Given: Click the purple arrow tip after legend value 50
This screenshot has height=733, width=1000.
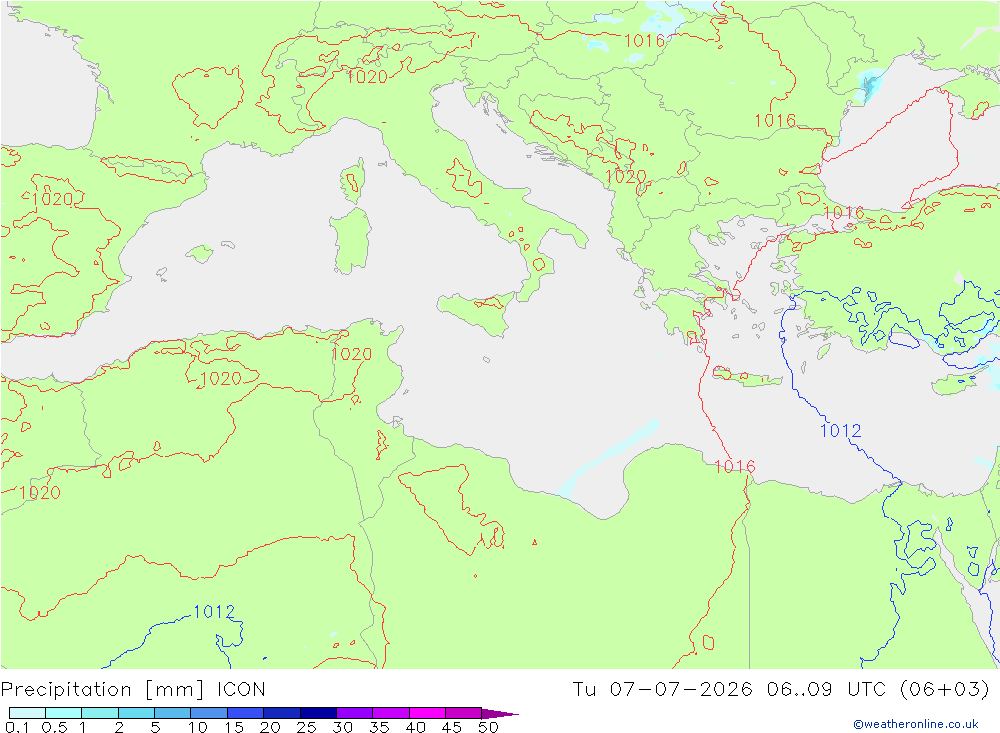Looking at the screenshot, I should tap(501, 714).
